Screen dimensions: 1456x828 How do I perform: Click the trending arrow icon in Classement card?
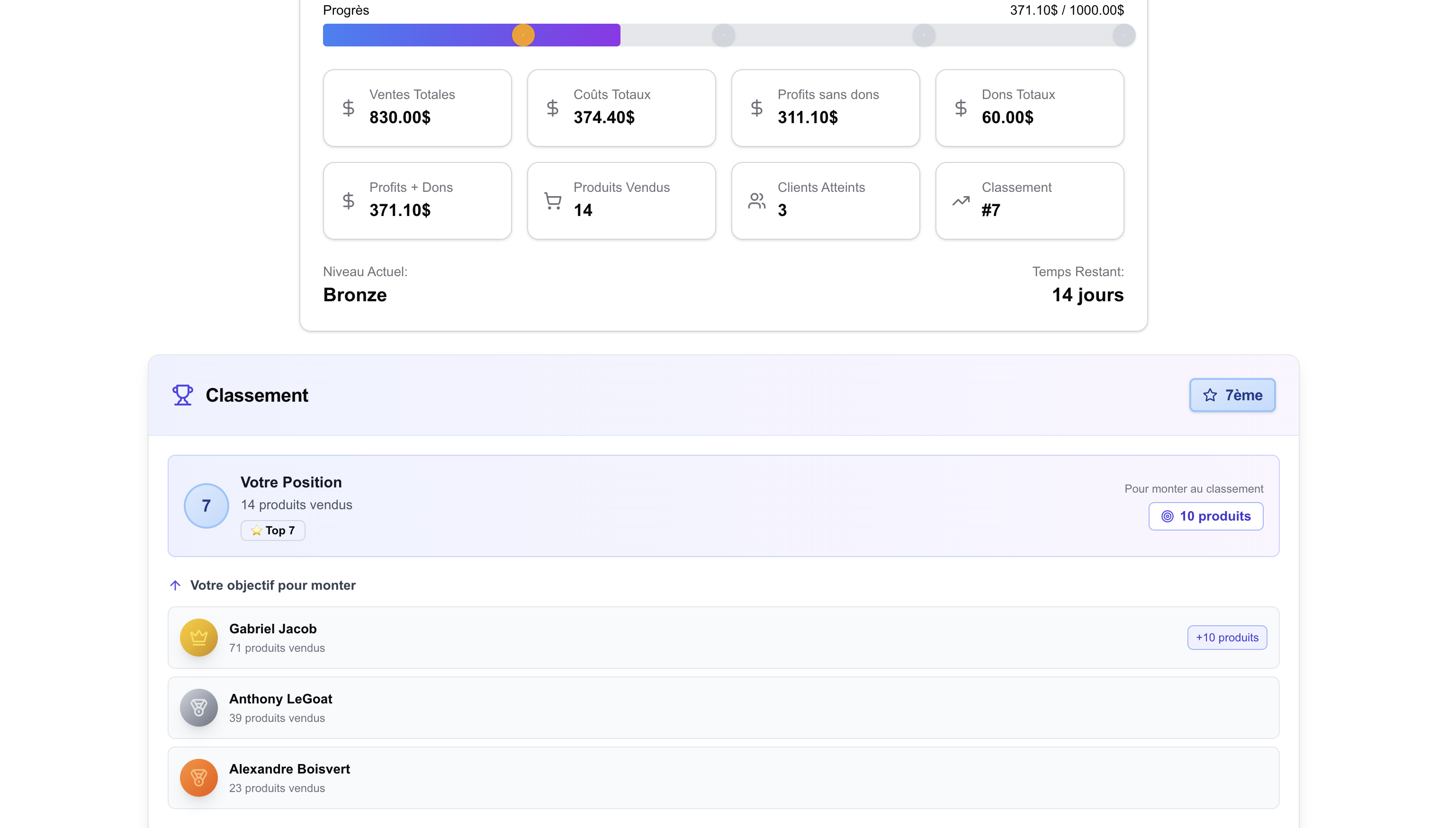(x=960, y=201)
